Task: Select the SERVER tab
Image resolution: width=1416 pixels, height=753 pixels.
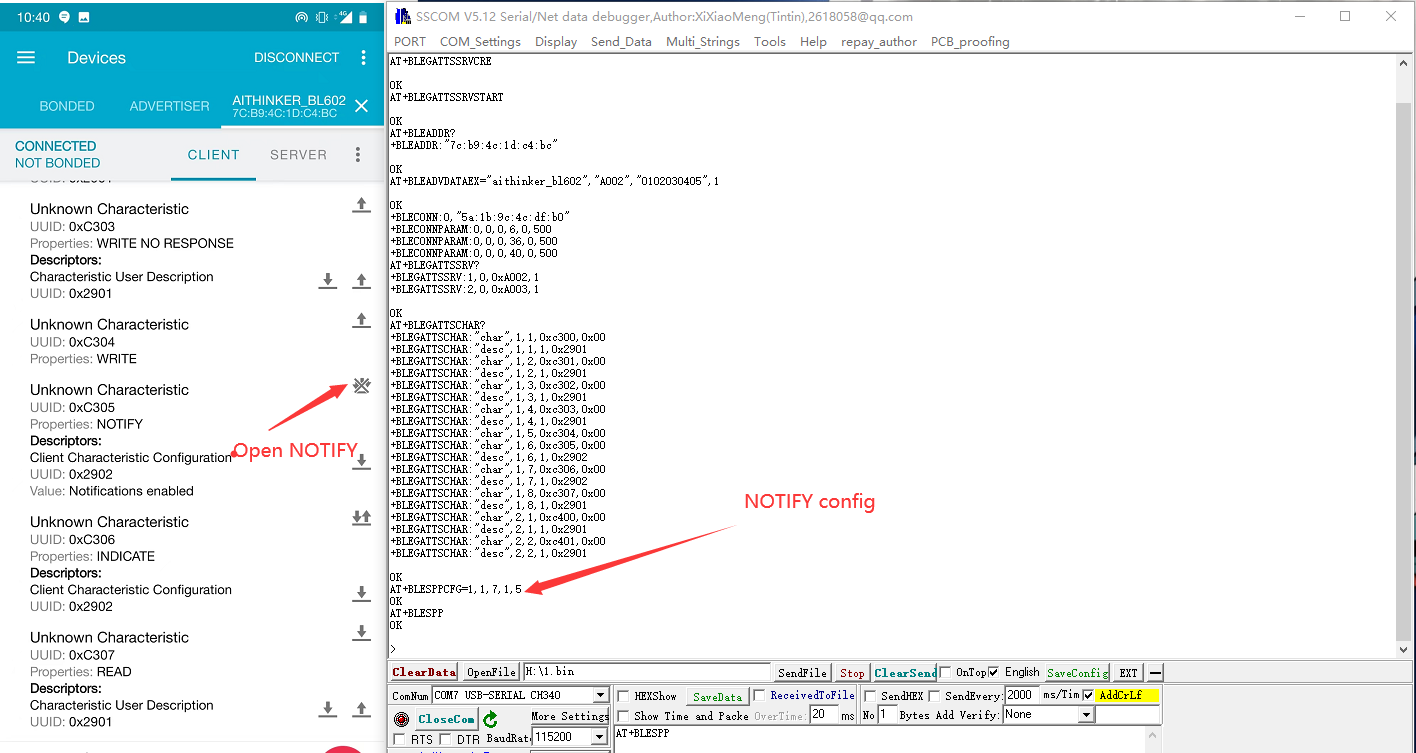Action: tap(298, 155)
